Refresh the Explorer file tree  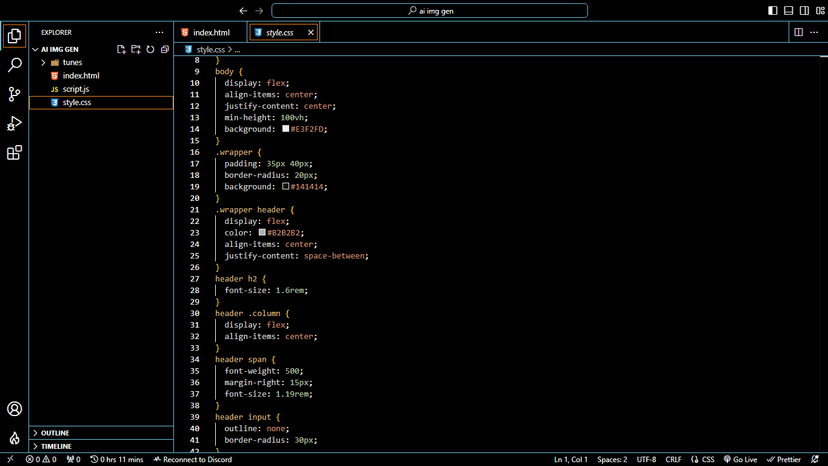tap(150, 49)
